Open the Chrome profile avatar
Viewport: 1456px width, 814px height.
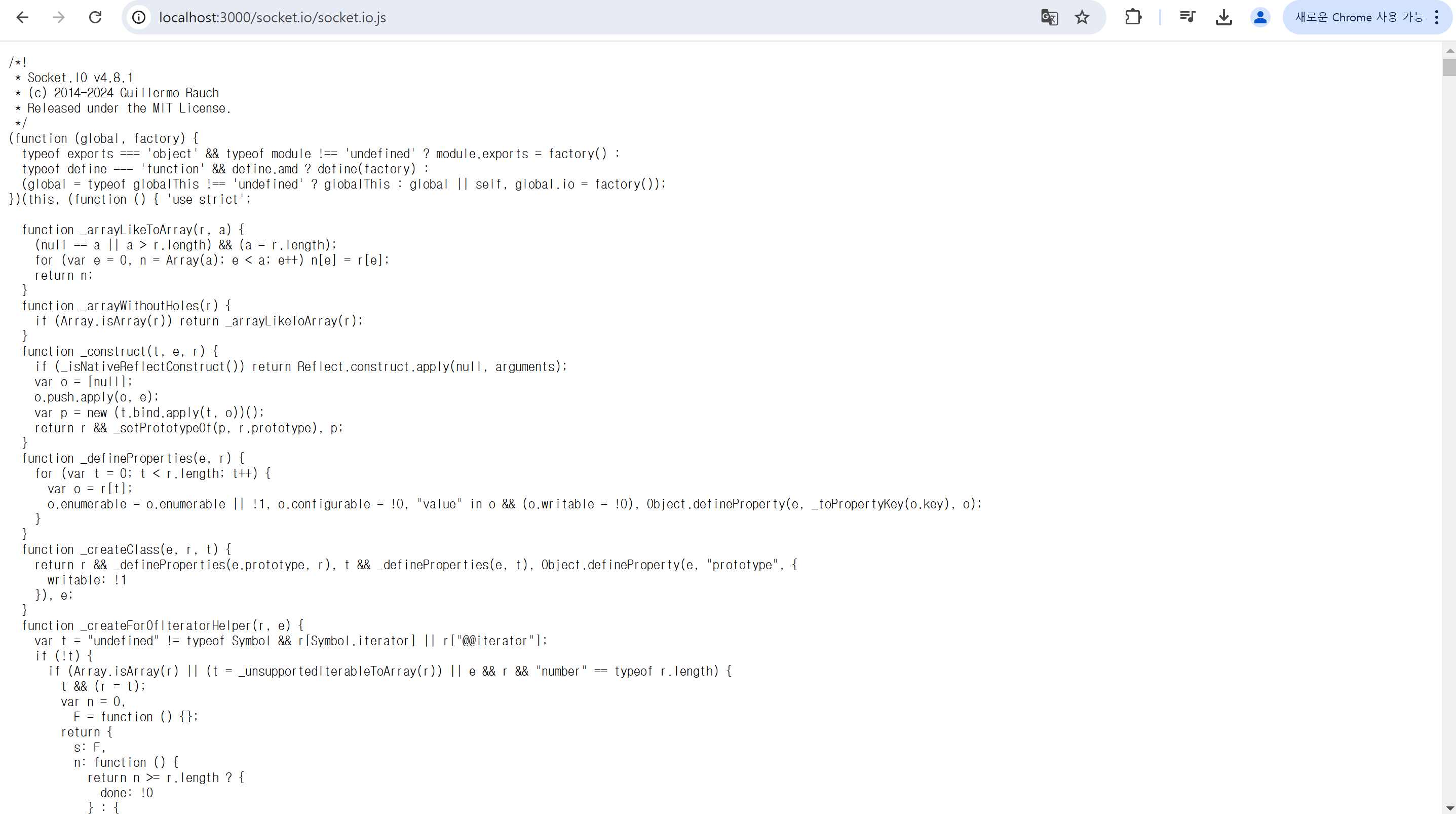(1260, 18)
